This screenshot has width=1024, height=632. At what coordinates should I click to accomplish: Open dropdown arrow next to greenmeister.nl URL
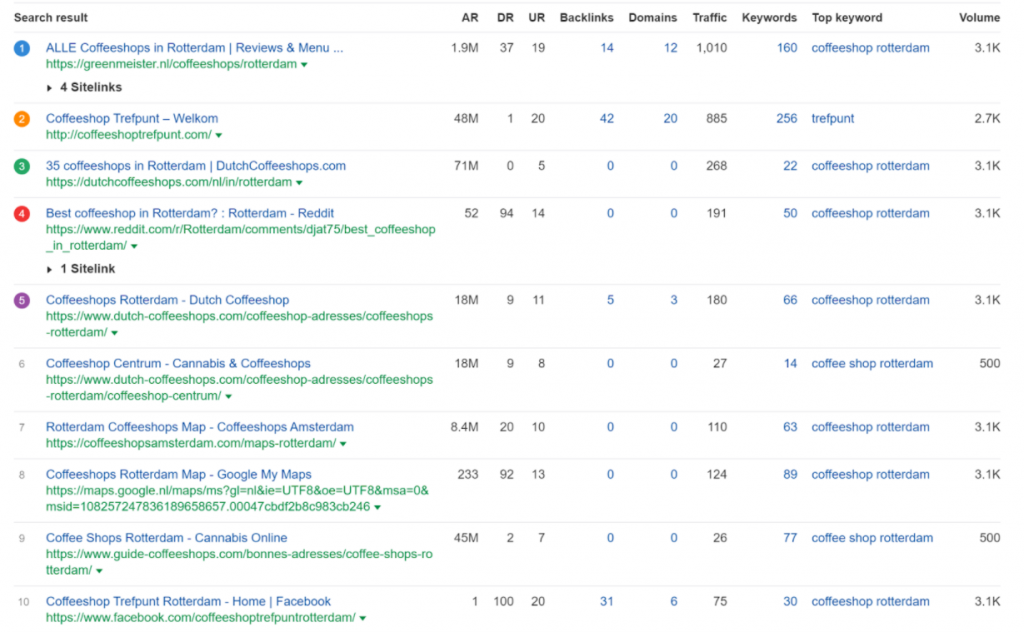(x=304, y=65)
